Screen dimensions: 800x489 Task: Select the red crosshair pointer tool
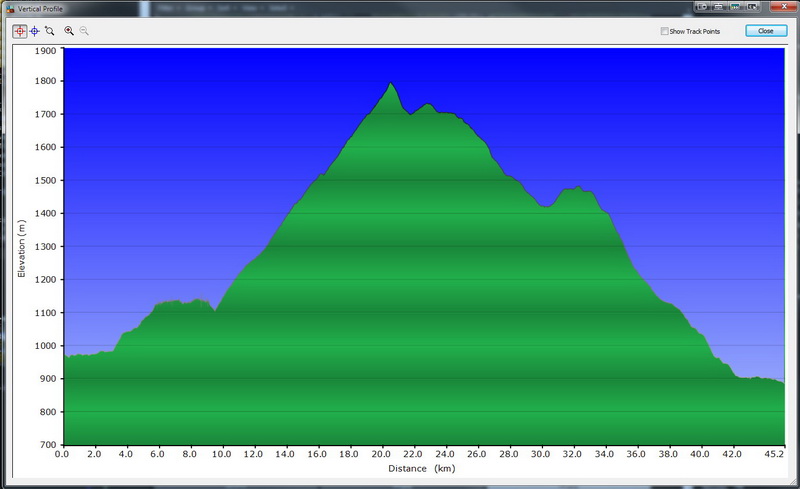(19, 31)
